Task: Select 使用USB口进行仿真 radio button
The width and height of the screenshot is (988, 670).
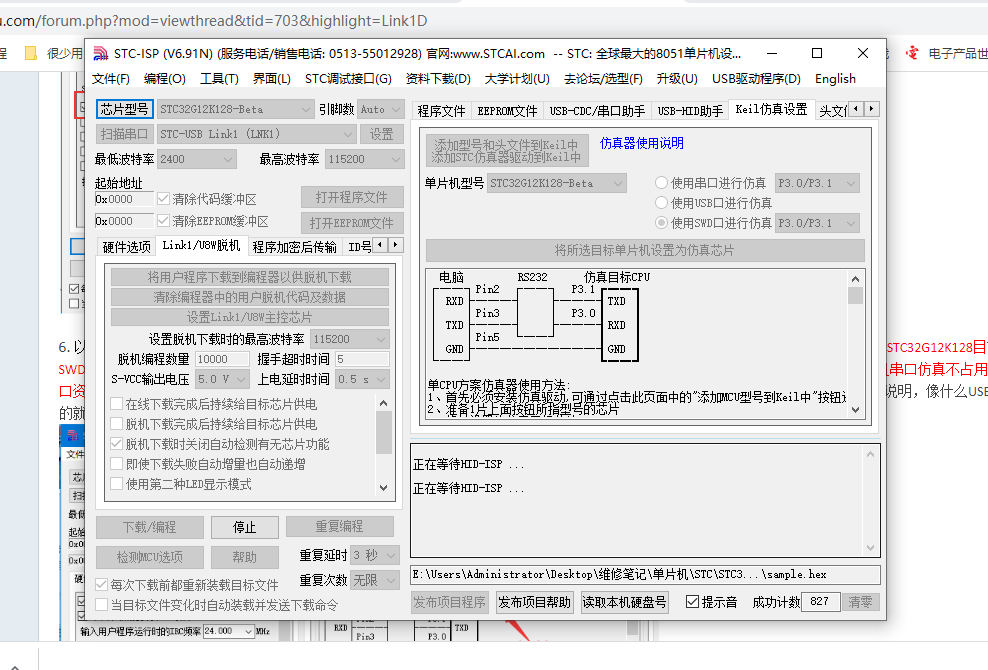Action: pos(661,203)
